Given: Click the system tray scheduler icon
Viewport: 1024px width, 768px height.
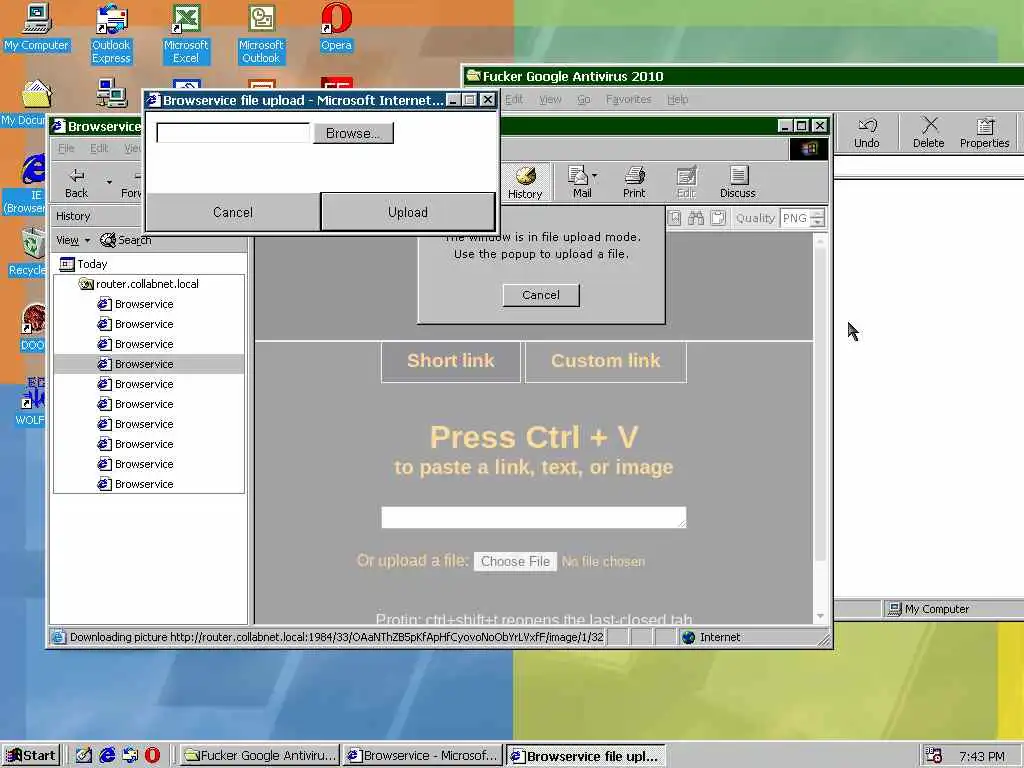Looking at the screenshot, I should point(934,756).
